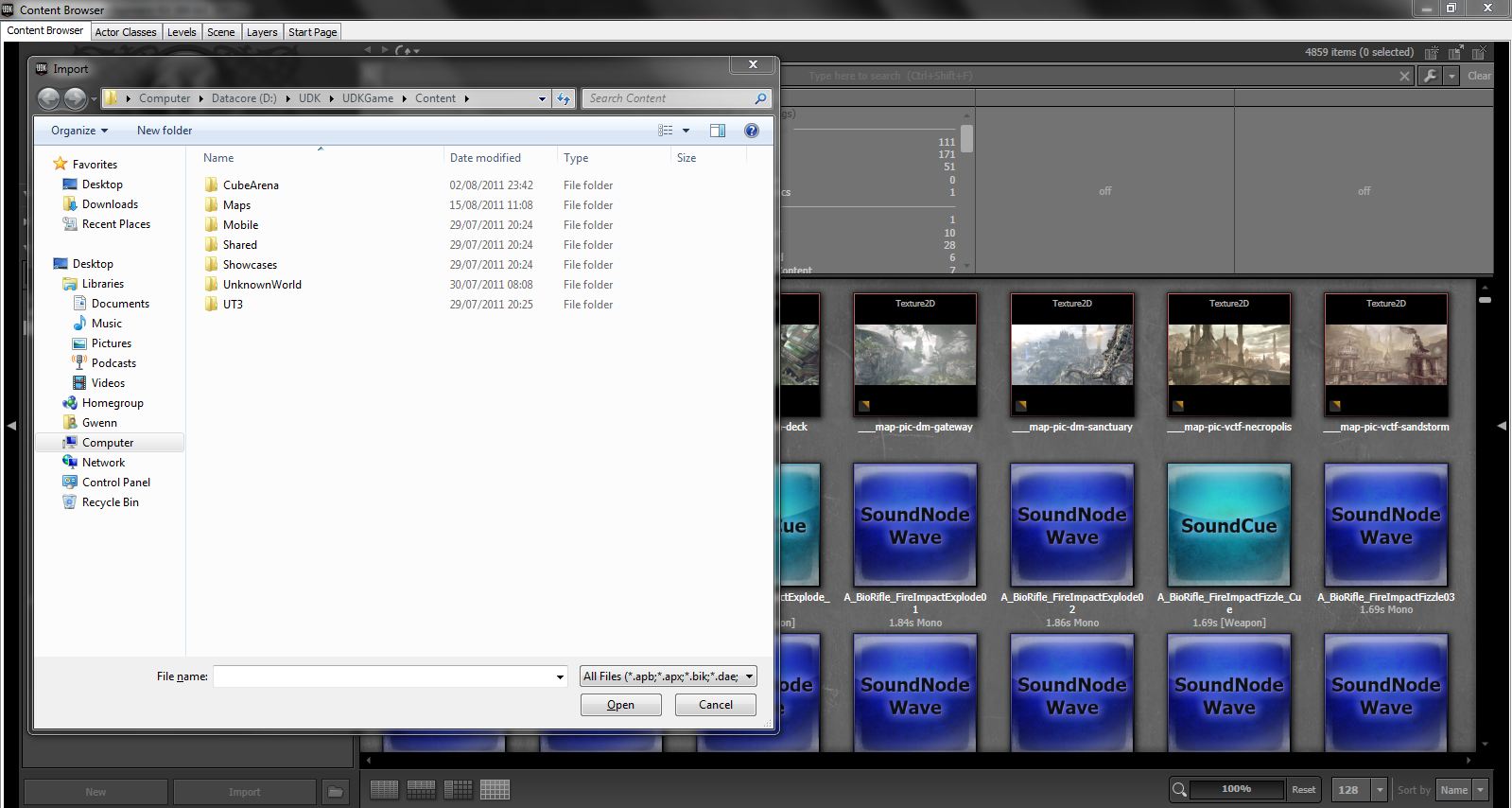This screenshot has width=1512, height=808.
Task: Click the refresh button beside address bar
Action: 564,98
